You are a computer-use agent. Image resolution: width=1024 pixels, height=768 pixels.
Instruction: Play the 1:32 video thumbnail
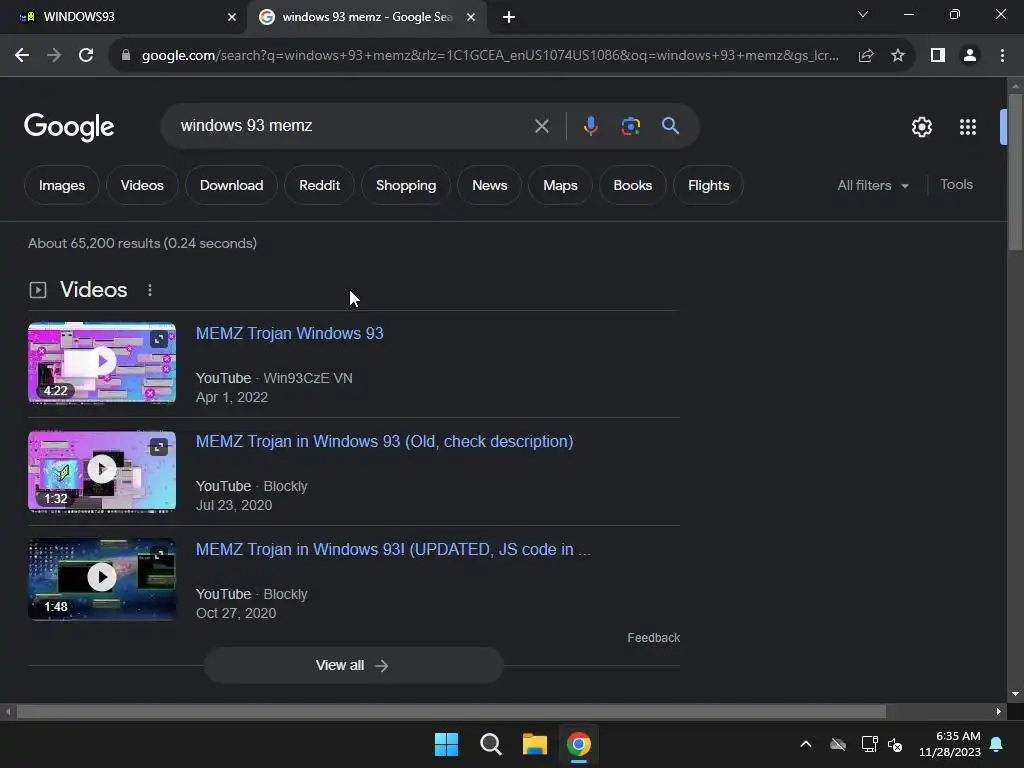click(x=102, y=470)
